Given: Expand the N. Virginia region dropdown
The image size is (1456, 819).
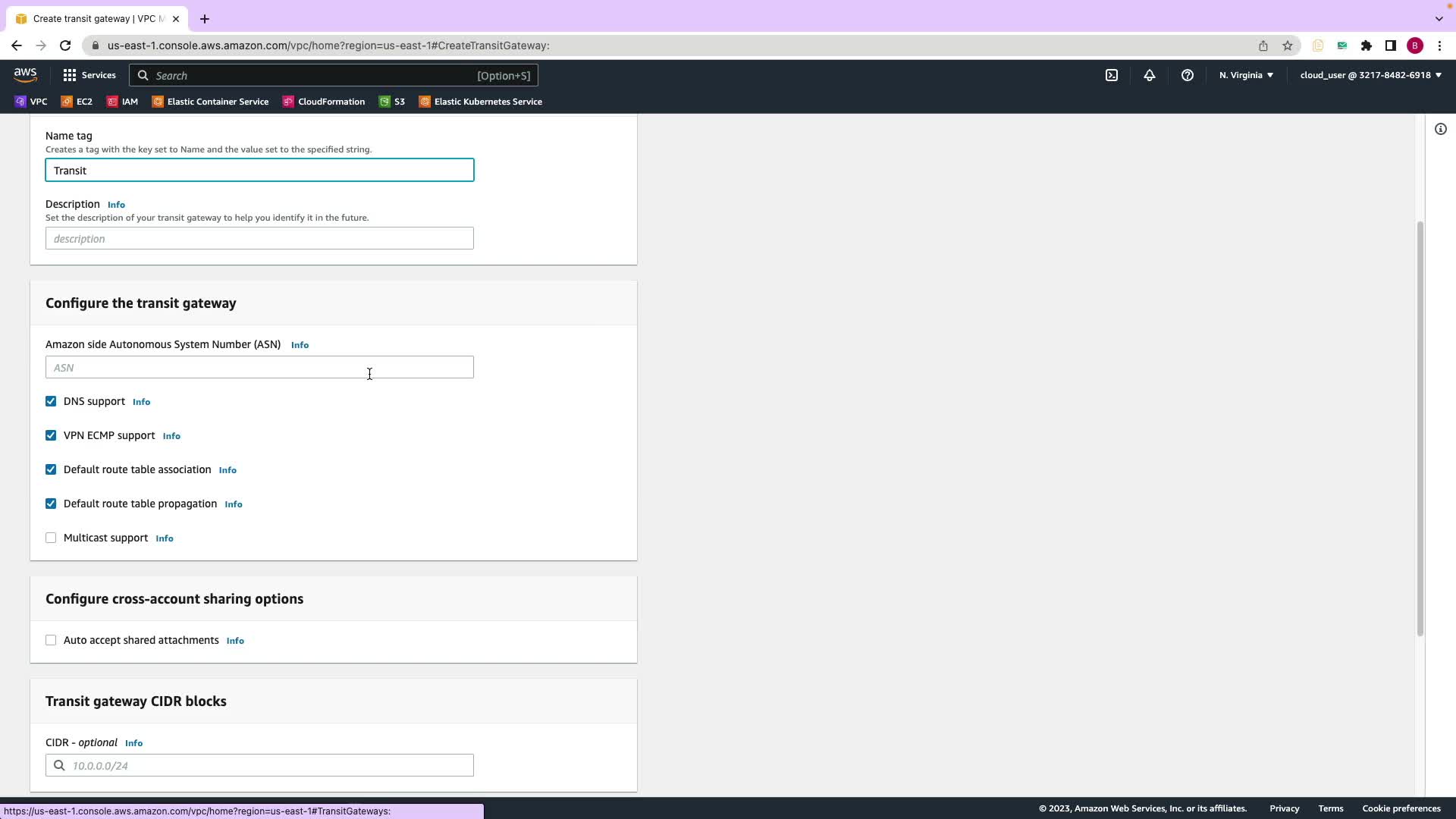Looking at the screenshot, I should (1246, 75).
